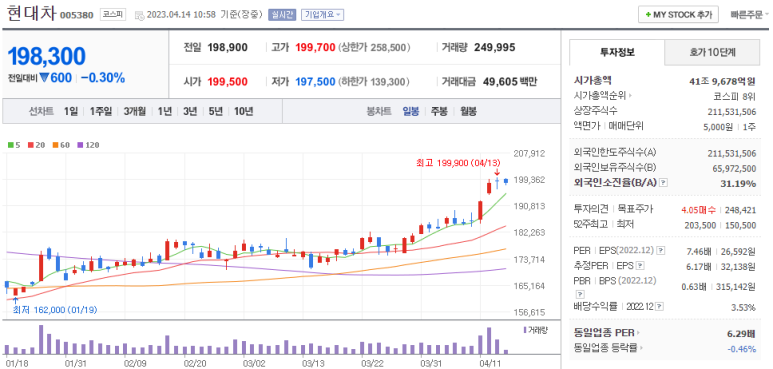Click the 동일업종 PER value 6.29배
Image resolution: width=773 pixels, height=369 pixels.
[741, 334]
